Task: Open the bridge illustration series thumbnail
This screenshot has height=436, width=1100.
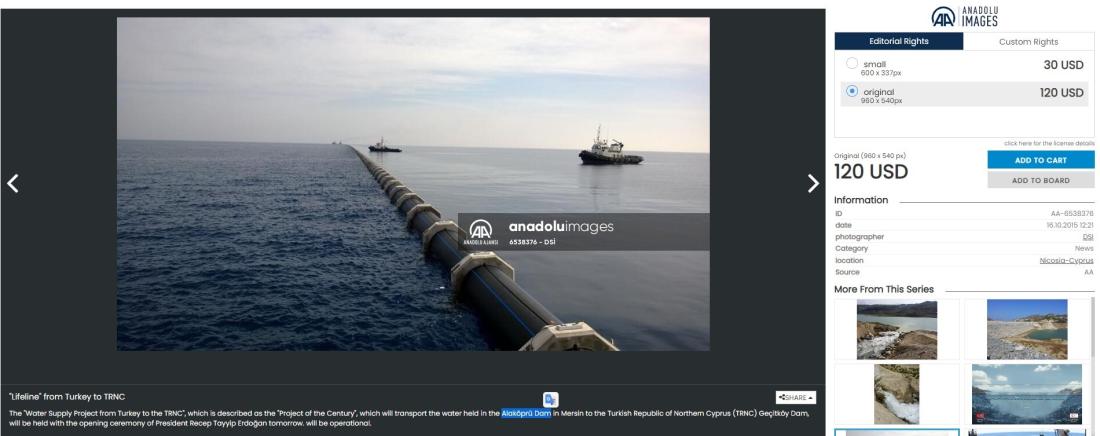Action: click(x=1028, y=392)
